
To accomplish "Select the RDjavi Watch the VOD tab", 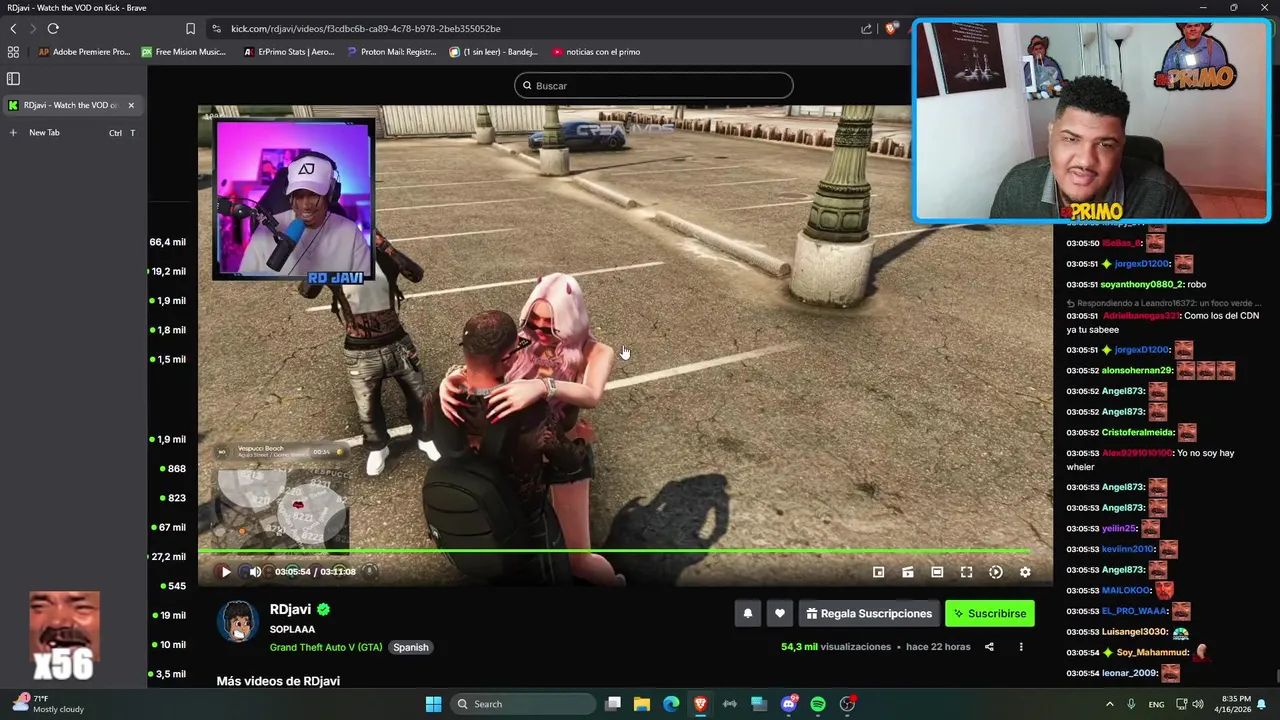I will click(x=65, y=105).
